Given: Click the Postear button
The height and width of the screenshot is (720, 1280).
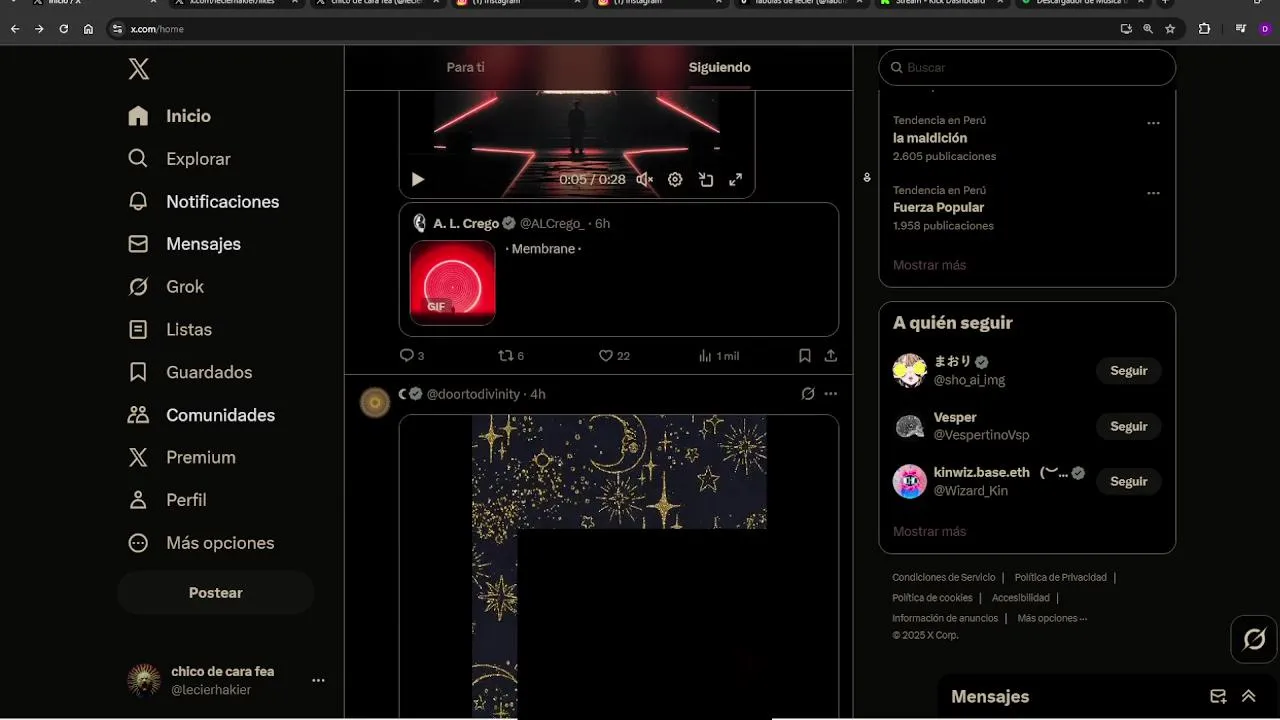Looking at the screenshot, I should pyautogui.click(x=216, y=593).
